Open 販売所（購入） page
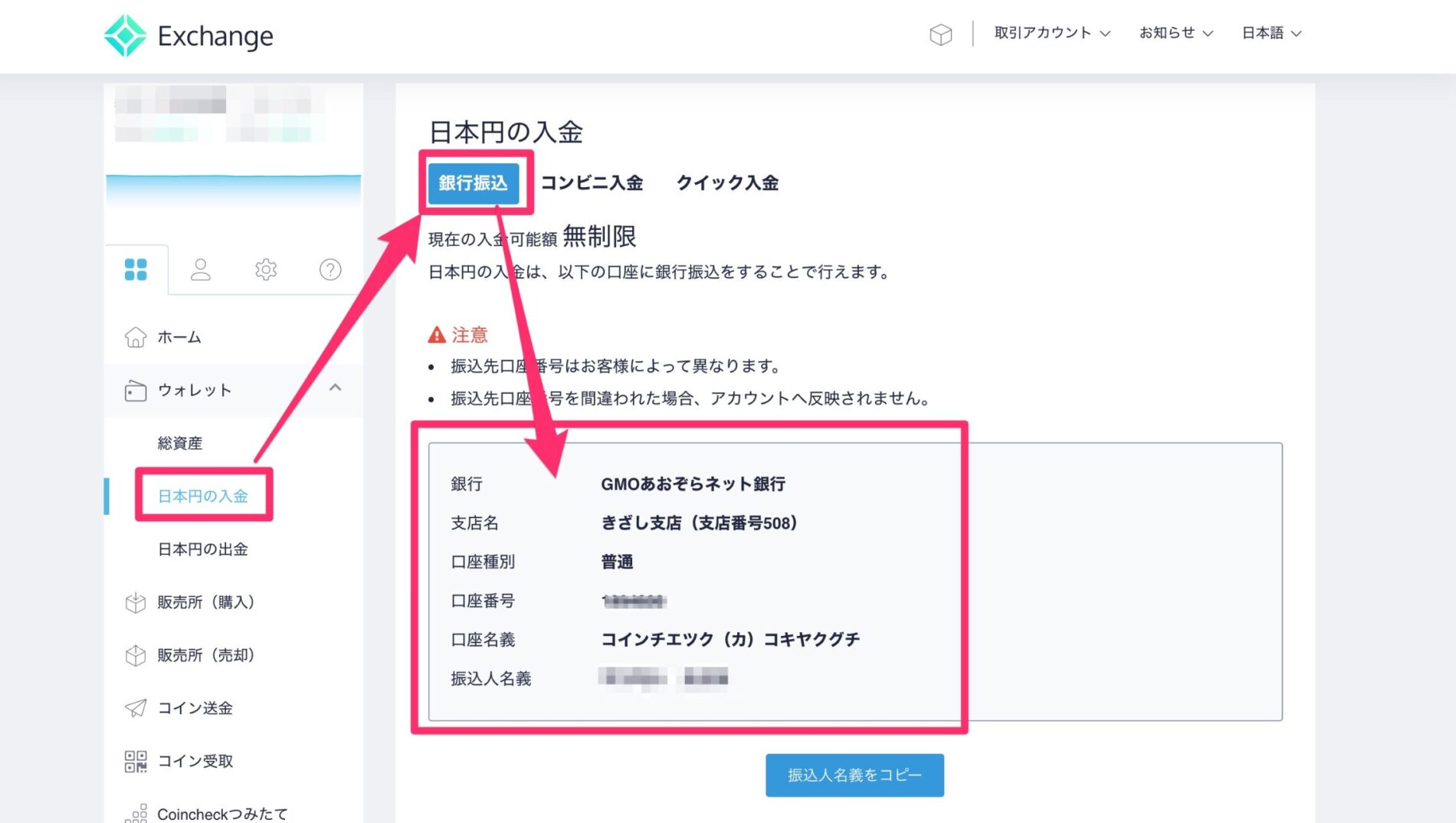Screen dimensions: 1456x823 (206, 602)
